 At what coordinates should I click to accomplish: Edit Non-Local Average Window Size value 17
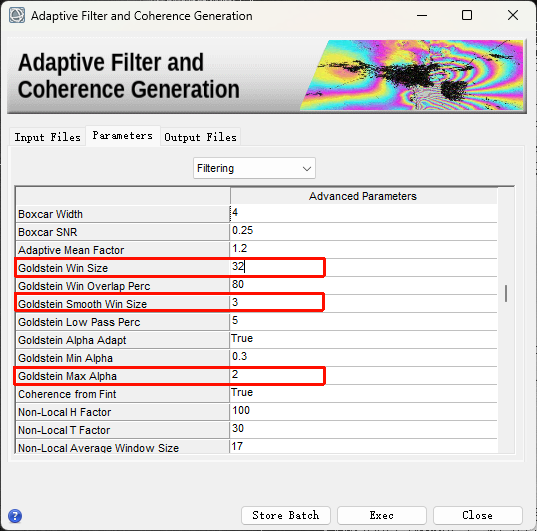(363, 446)
